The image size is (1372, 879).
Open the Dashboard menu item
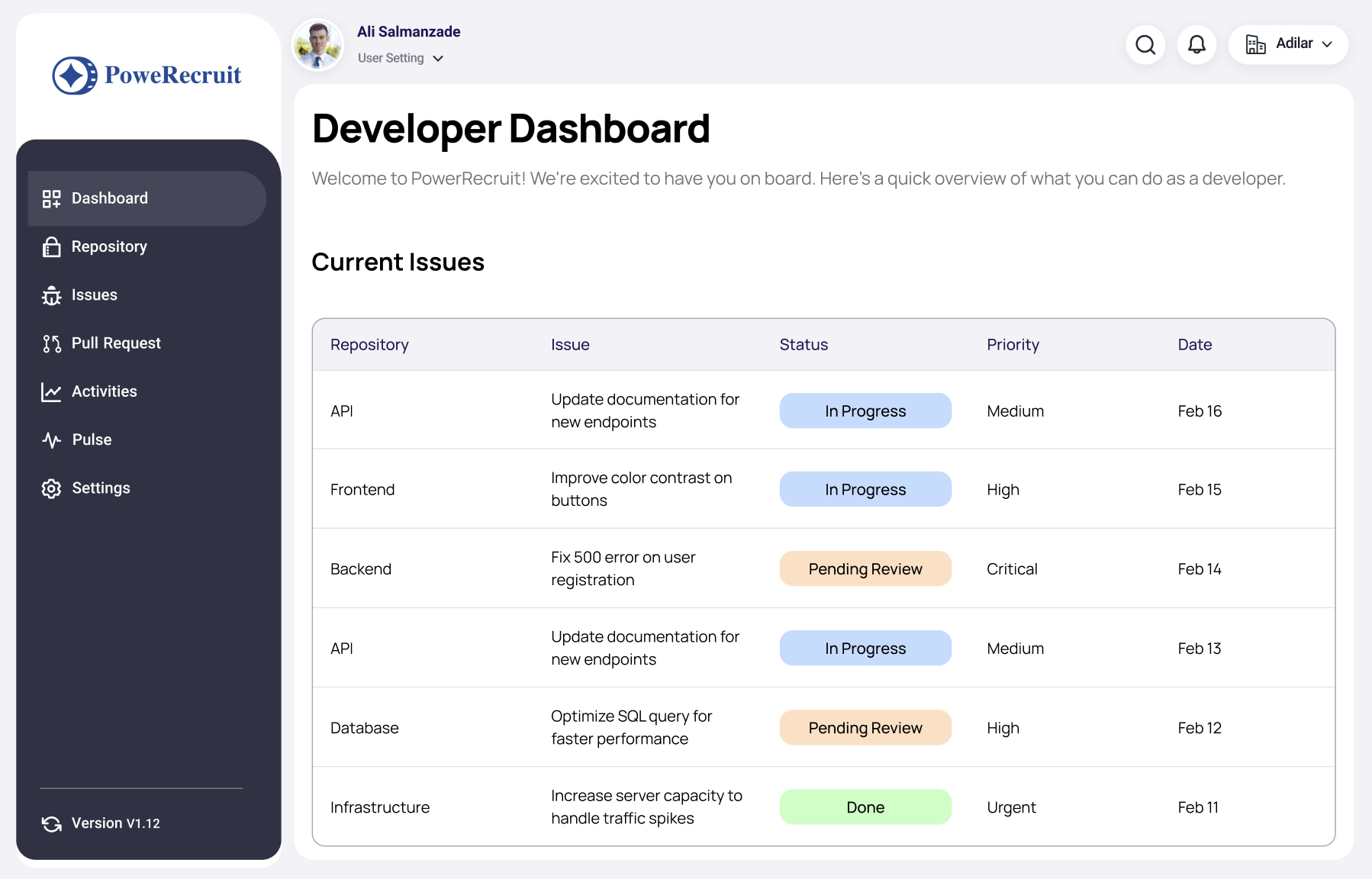[147, 198]
